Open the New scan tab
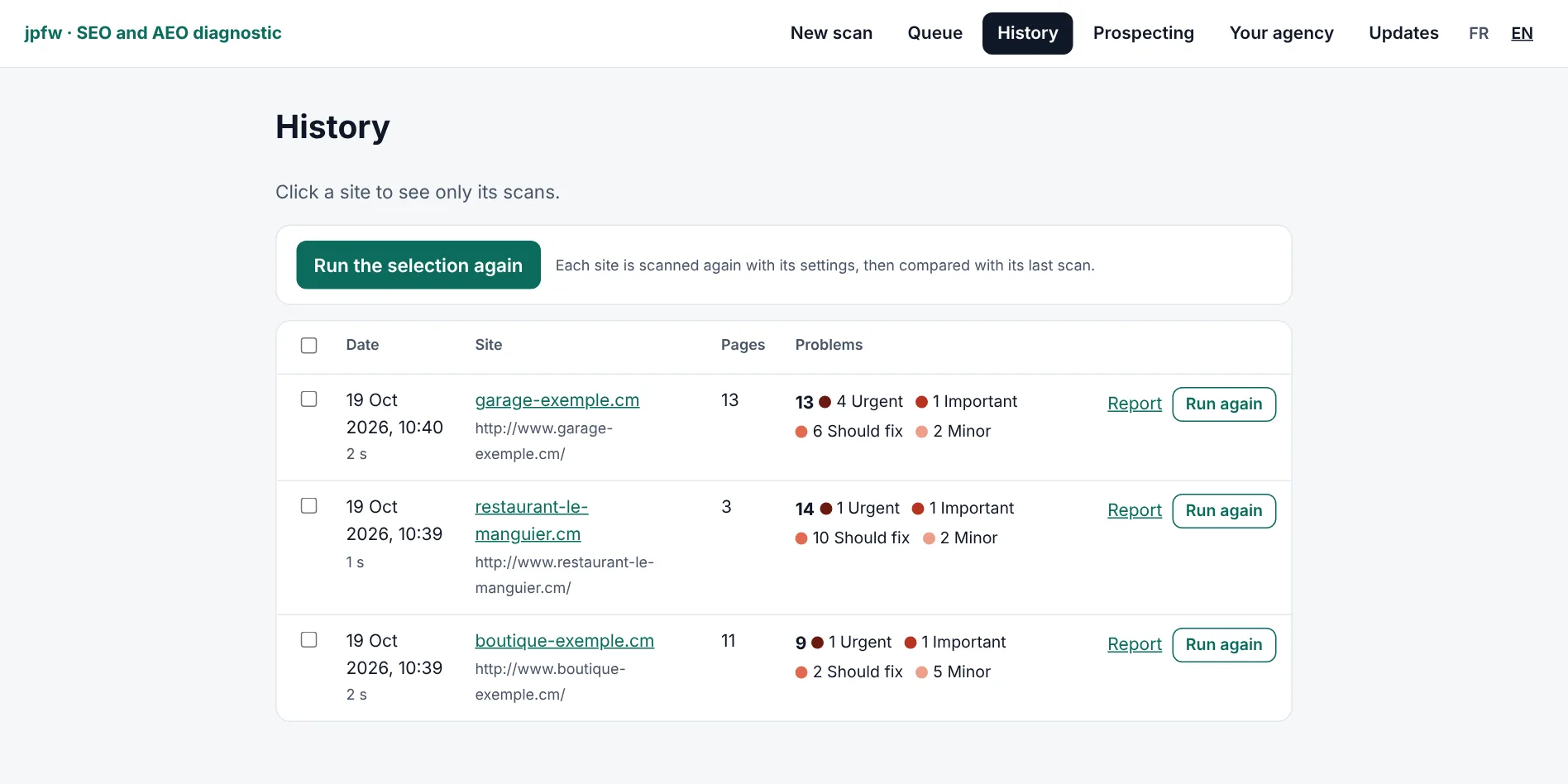 (831, 33)
